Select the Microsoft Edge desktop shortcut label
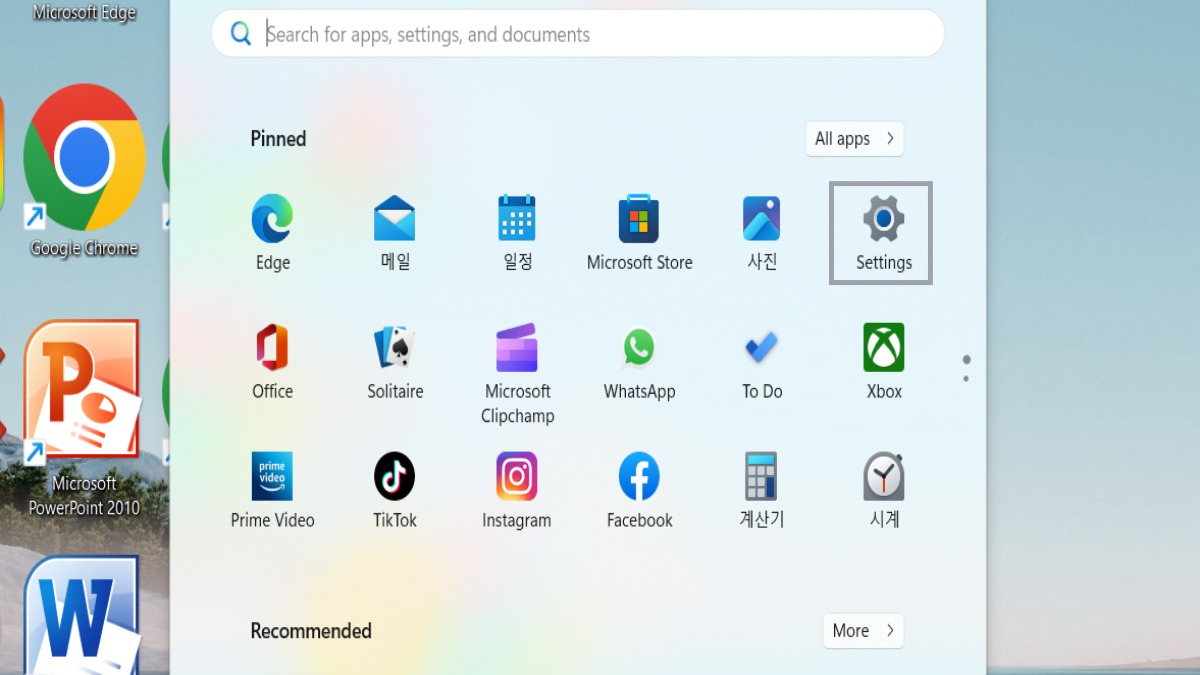Image resolution: width=1200 pixels, height=675 pixels. 85,13
